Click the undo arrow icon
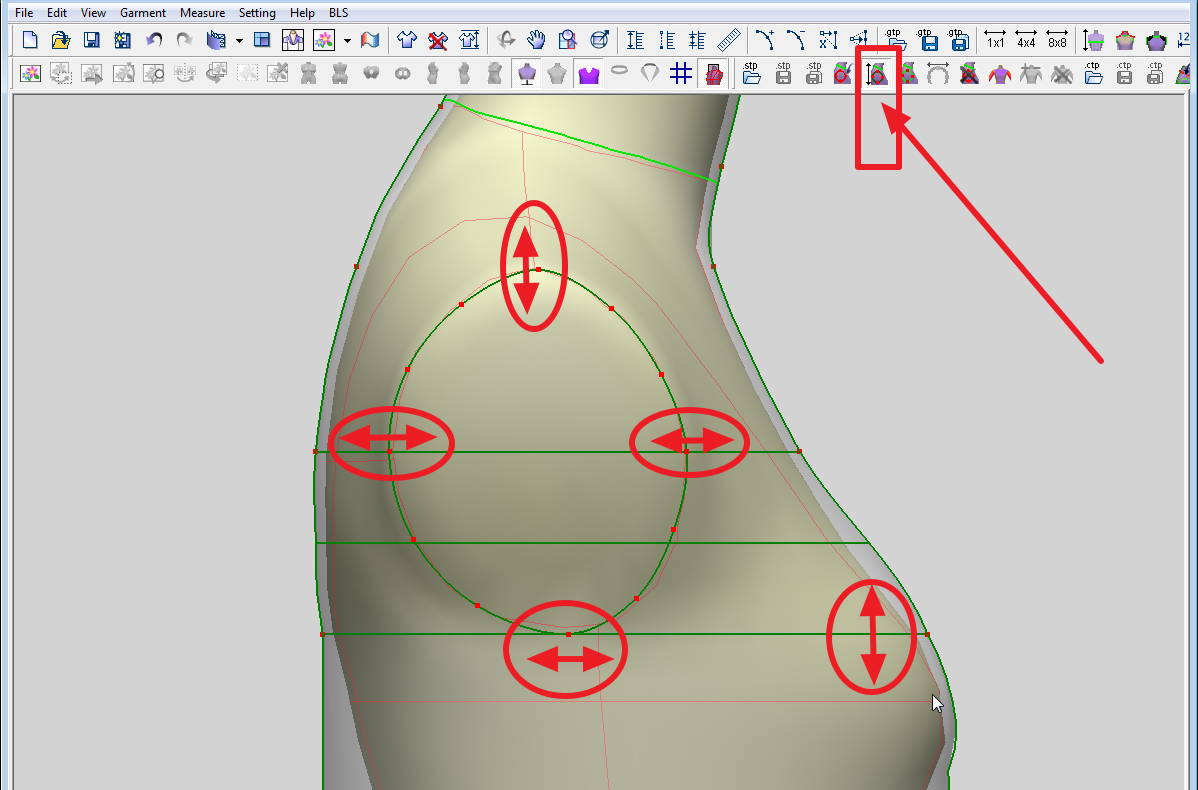Viewport: 1198px width, 790px height. click(x=154, y=40)
